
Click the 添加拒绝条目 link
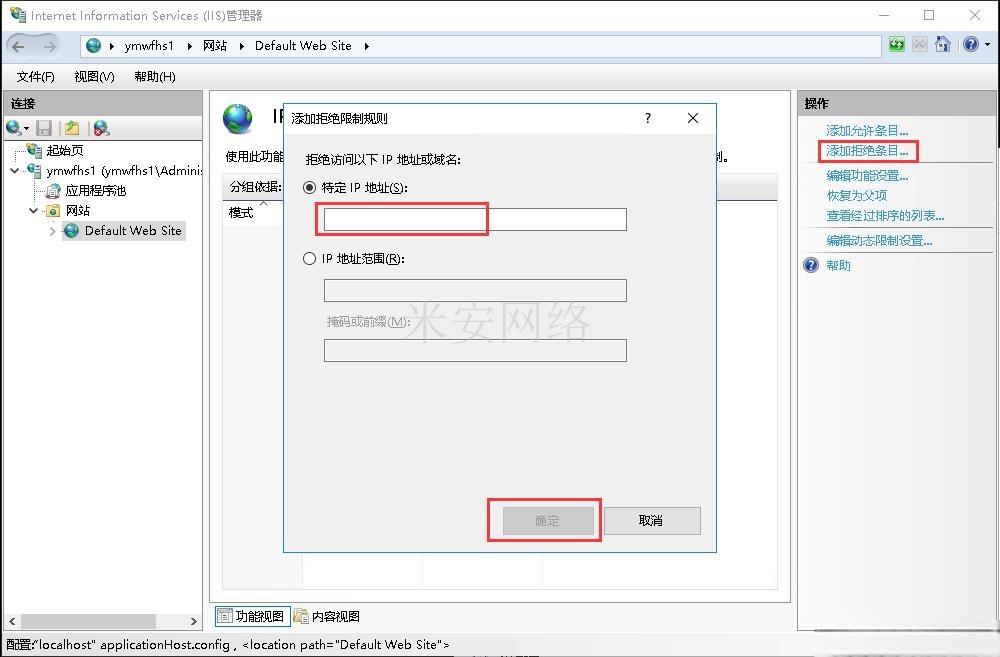pyautogui.click(x=867, y=151)
